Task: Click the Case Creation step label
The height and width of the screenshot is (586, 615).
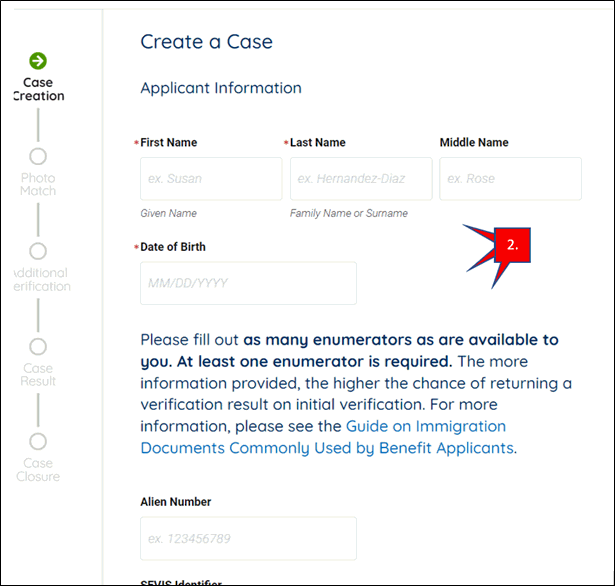Action: (x=39, y=89)
